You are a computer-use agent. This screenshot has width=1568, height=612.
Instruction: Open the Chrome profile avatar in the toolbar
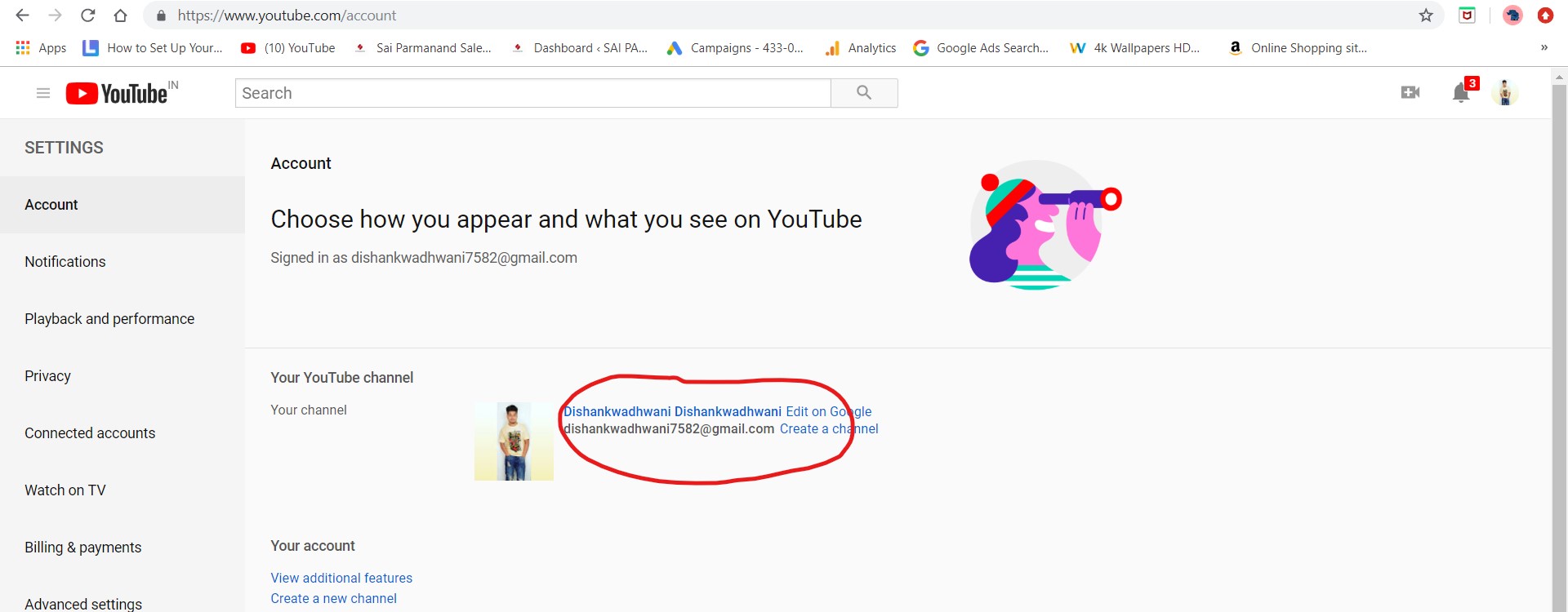[x=1512, y=16]
